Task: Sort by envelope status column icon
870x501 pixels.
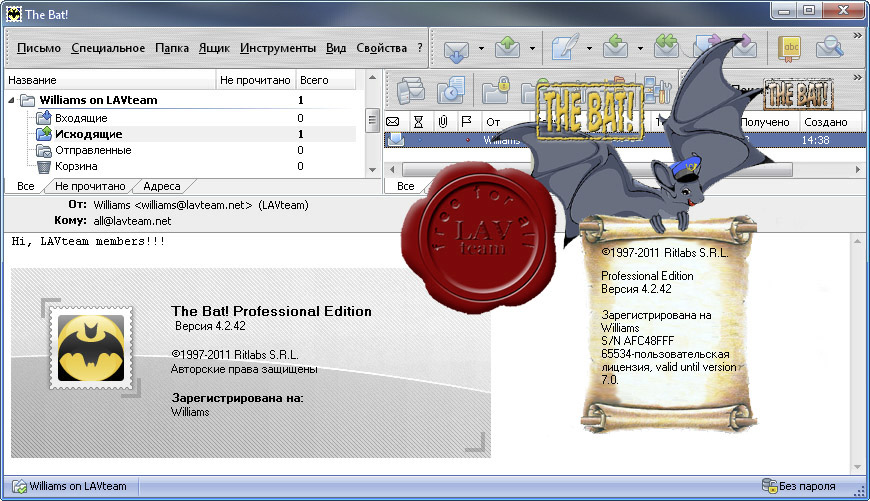Action: pos(392,122)
